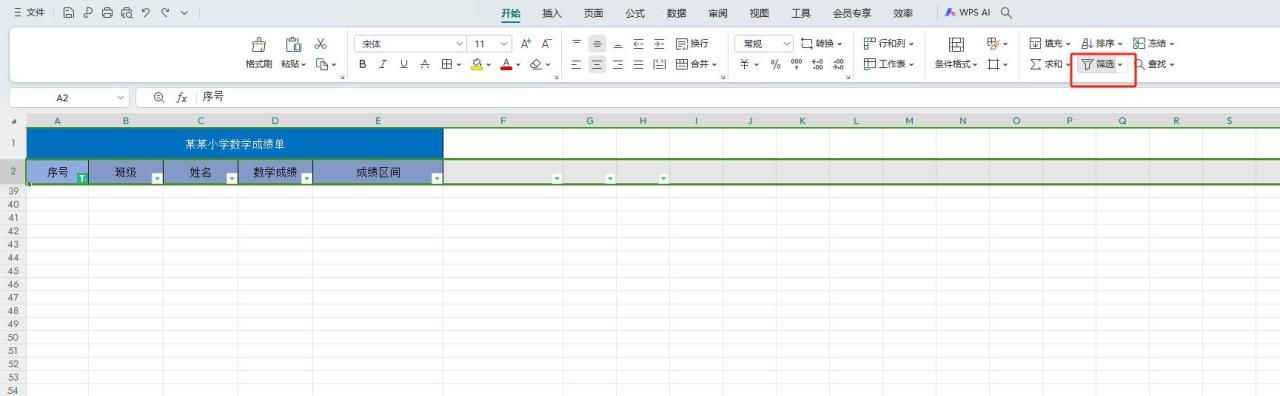Apply percent style format
The height and width of the screenshot is (396, 1280).
pyautogui.click(x=775, y=64)
